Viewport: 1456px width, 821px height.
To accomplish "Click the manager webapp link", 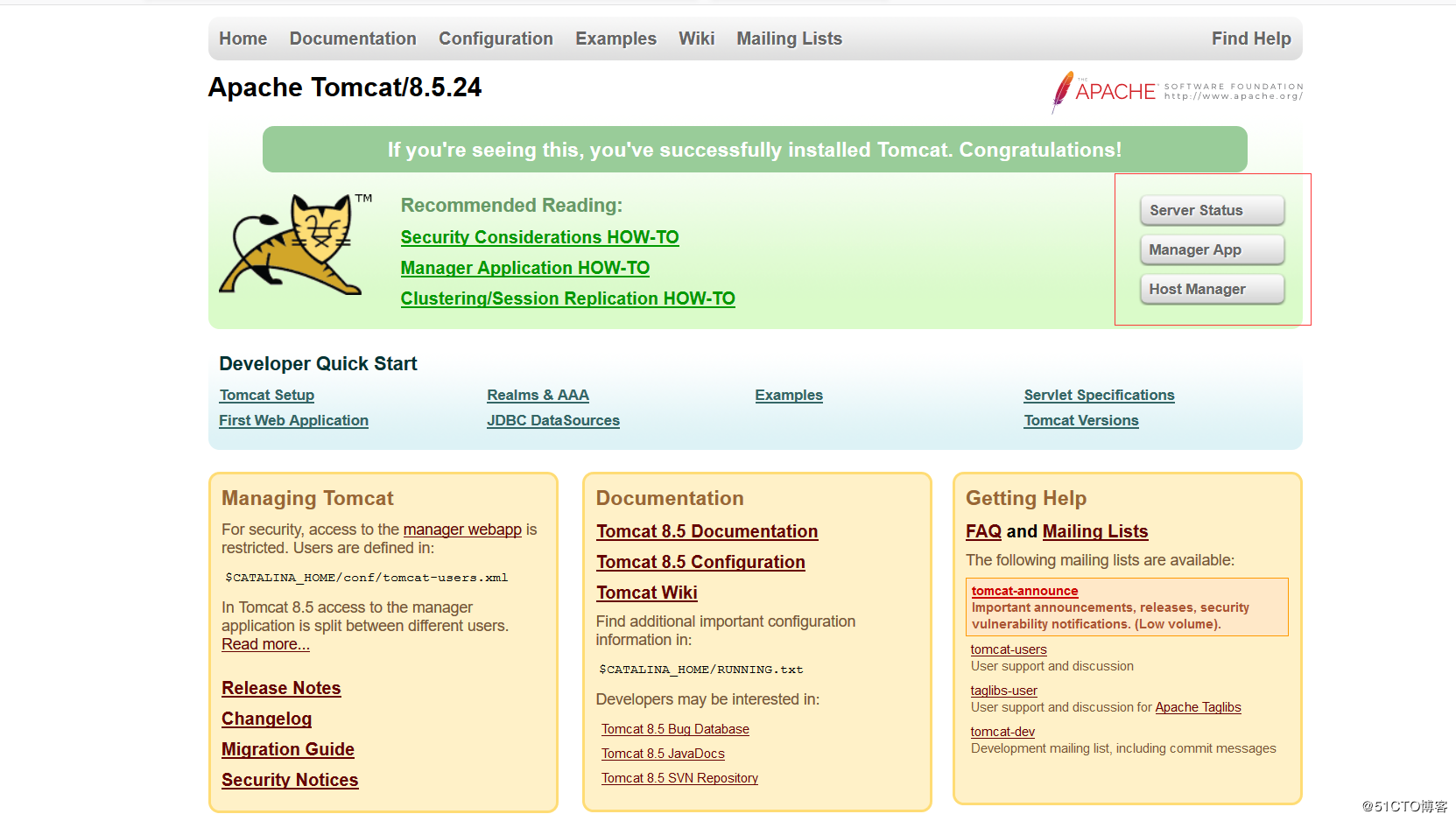I will [462, 530].
